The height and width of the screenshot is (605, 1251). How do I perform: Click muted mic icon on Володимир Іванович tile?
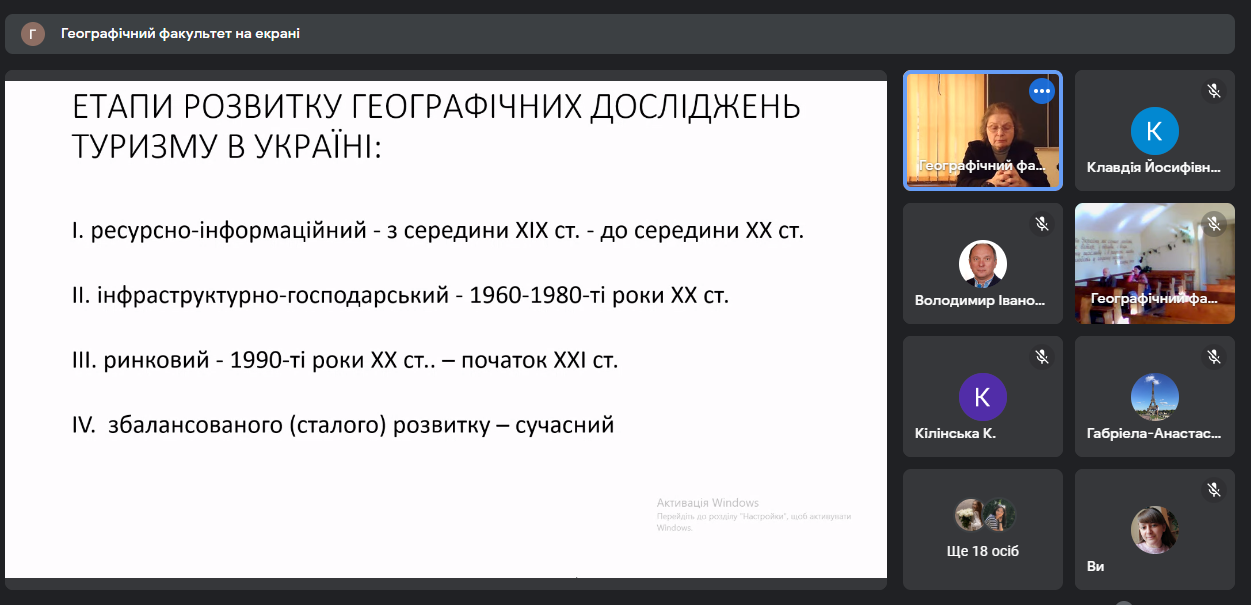1042,224
